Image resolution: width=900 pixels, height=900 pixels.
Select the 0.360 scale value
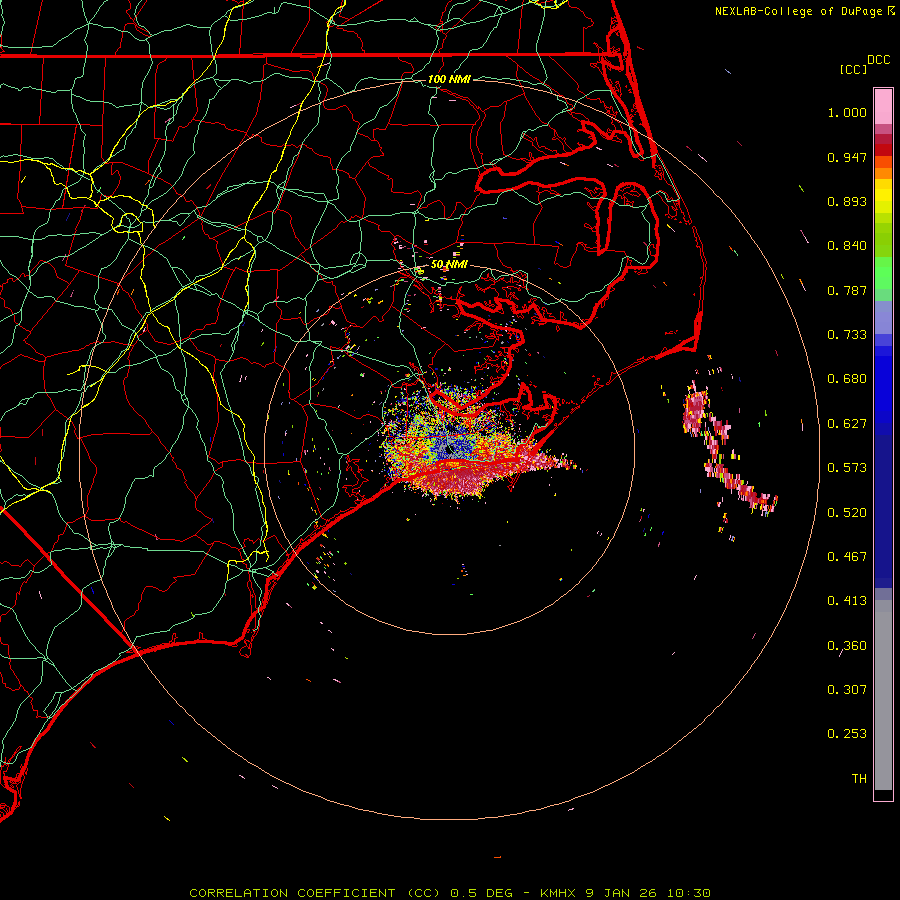(847, 646)
